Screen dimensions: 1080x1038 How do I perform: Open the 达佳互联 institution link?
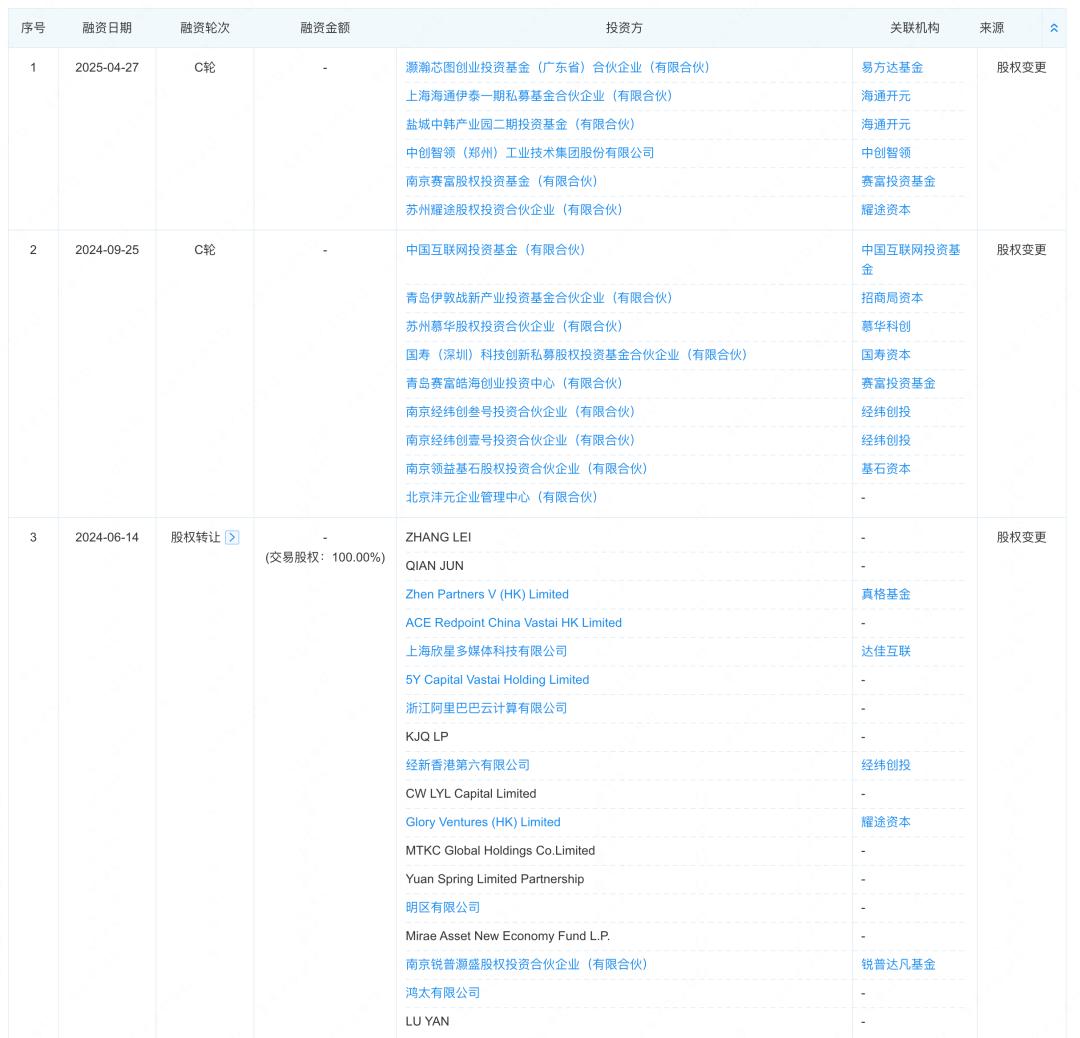click(886, 651)
